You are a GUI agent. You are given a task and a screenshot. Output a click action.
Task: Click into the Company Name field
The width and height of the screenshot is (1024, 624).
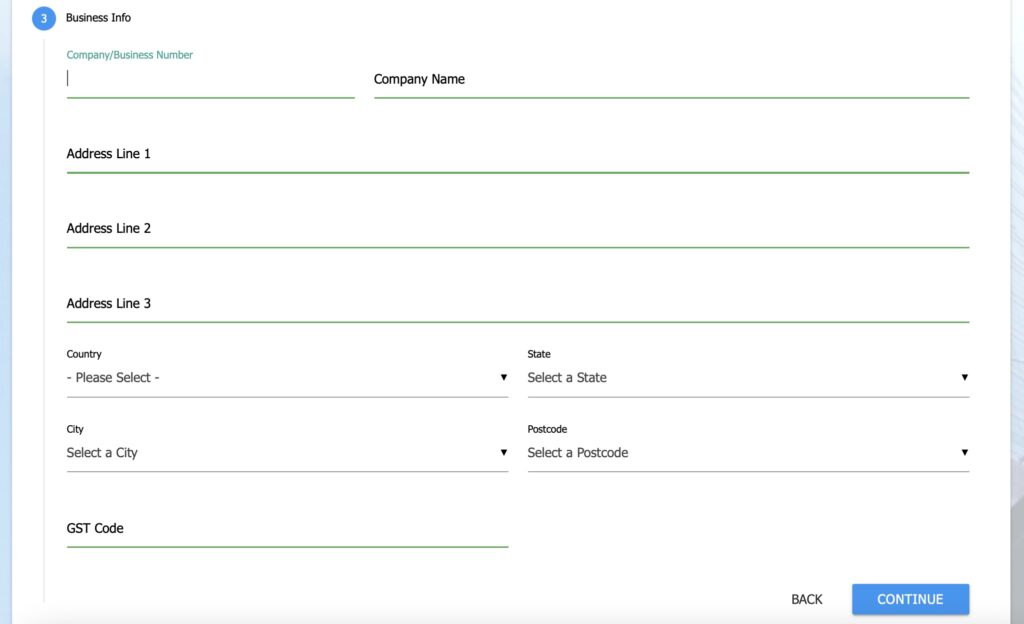point(670,79)
